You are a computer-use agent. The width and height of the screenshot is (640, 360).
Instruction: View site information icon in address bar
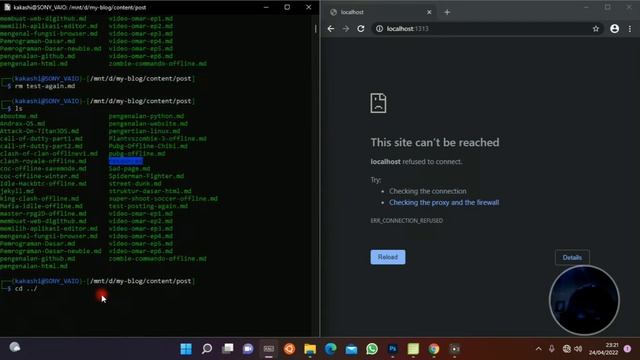click(379, 29)
